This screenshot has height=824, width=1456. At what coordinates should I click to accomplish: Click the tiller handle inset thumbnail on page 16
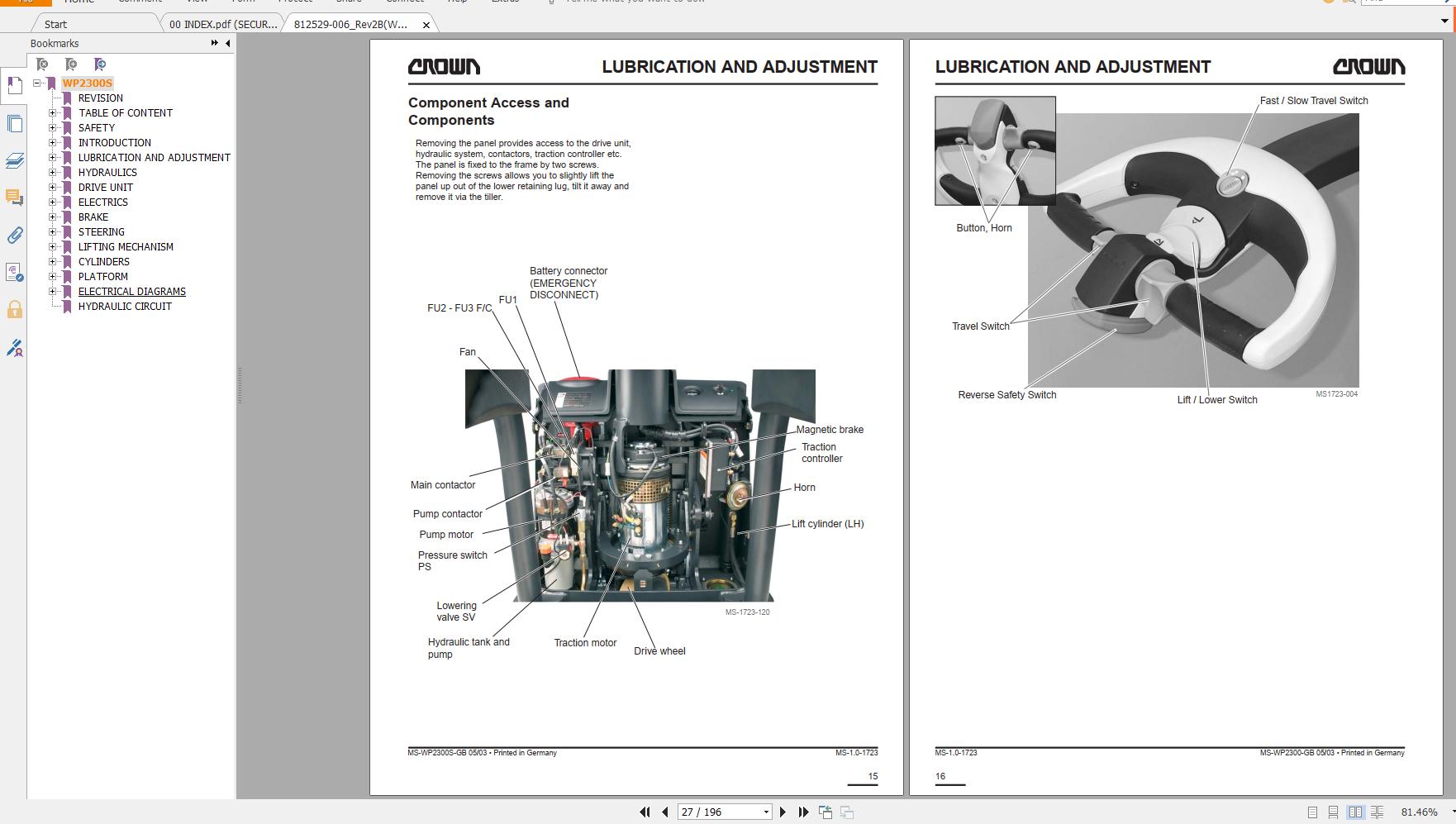pos(995,150)
